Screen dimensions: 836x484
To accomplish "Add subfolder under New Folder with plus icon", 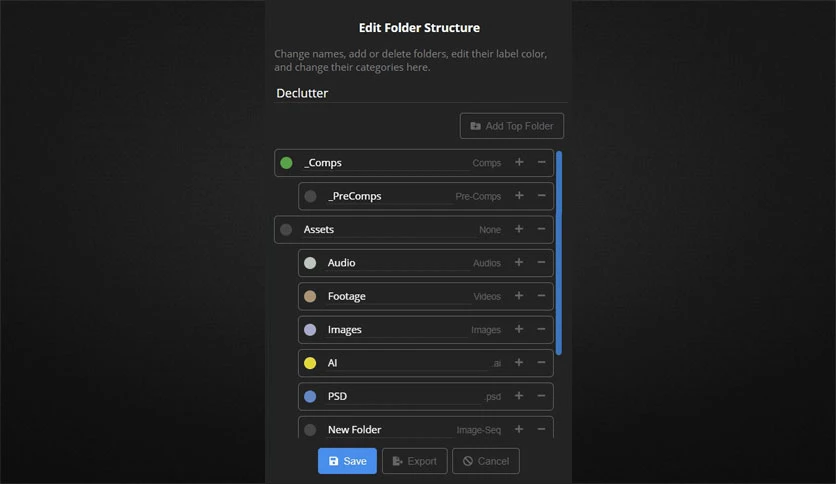I will (519, 429).
